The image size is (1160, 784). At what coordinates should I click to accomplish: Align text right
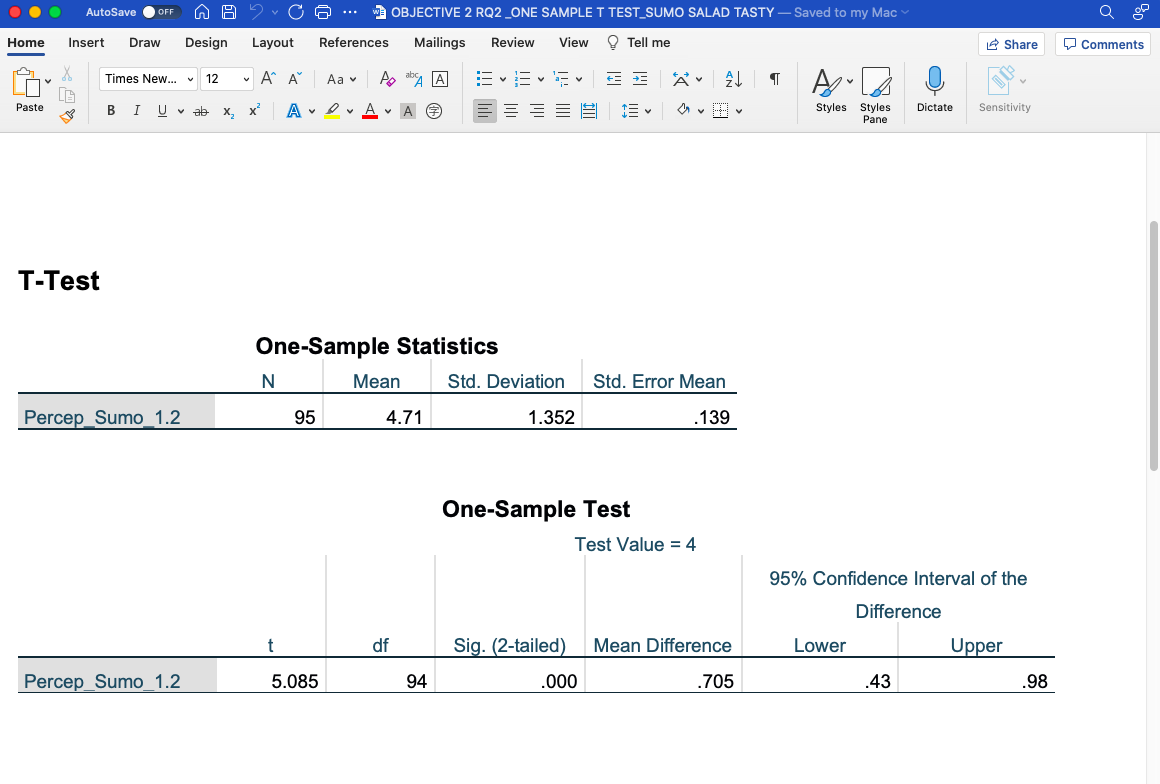coord(537,111)
